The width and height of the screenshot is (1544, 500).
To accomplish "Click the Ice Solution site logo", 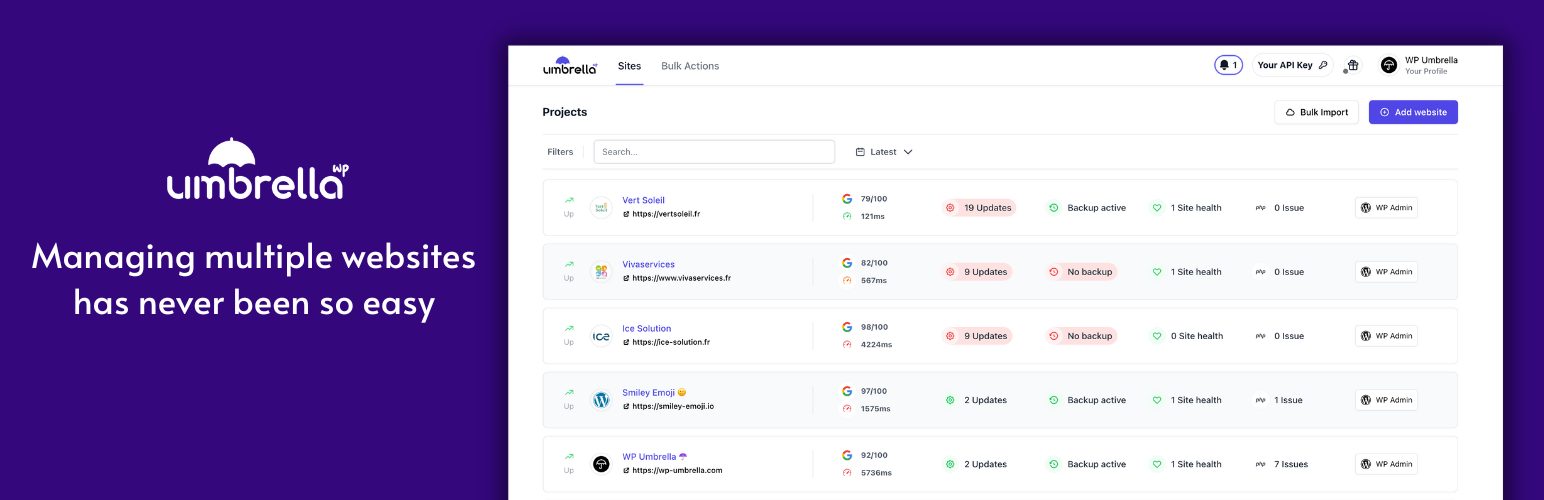I will click(x=601, y=336).
